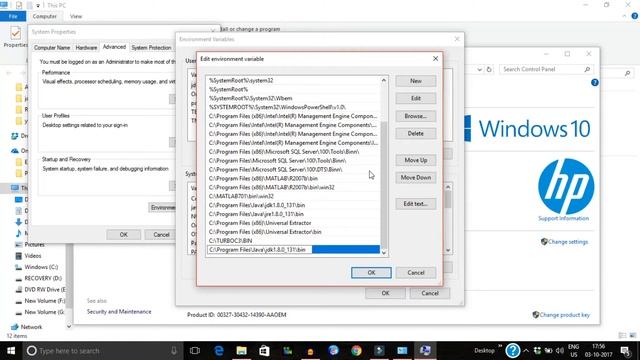The height and width of the screenshot is (360, 640).
Task: Open Microsoft Store from the taskbar
Action: (264, 351)
